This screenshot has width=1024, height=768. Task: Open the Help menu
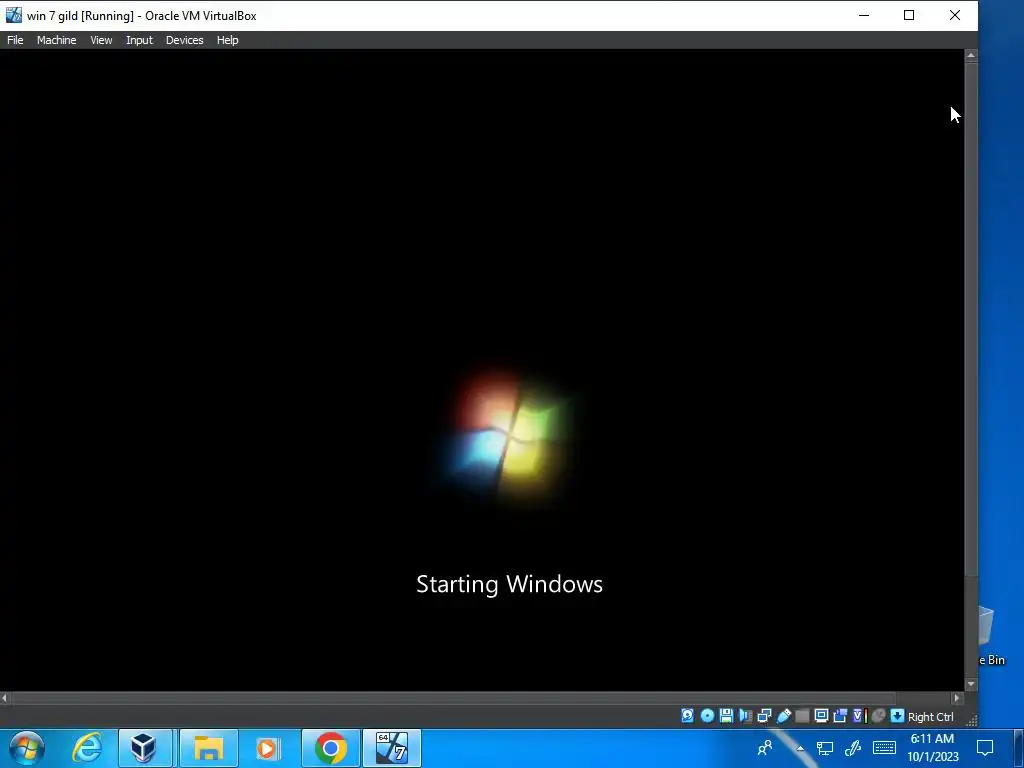[227, 40]
